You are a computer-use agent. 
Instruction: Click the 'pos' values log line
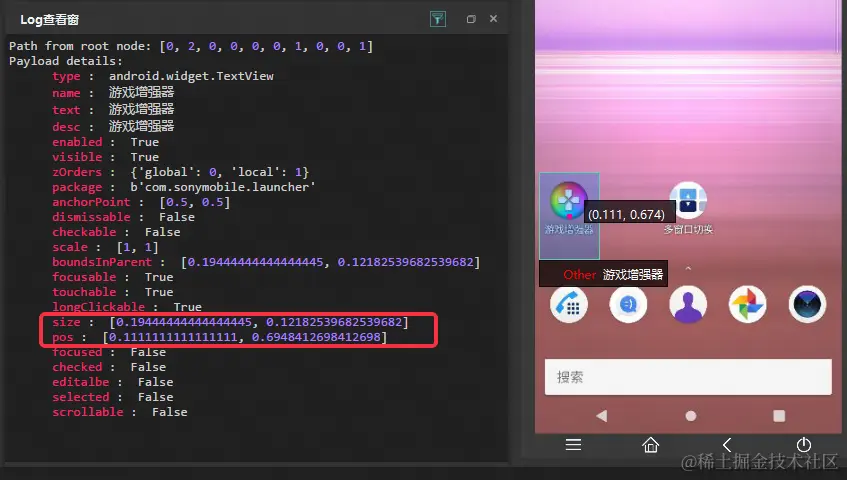click(219, 337)
